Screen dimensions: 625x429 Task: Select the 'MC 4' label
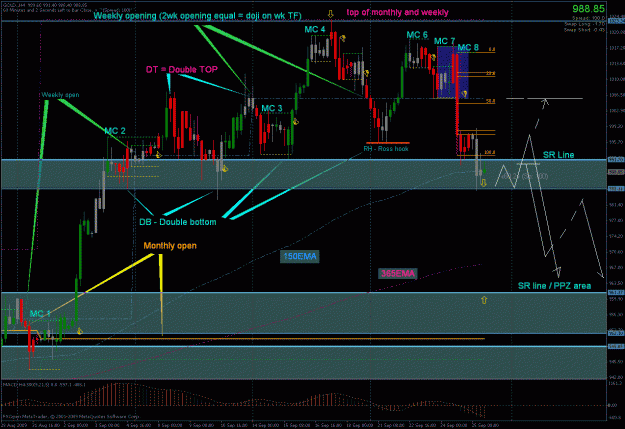point(315,30)
